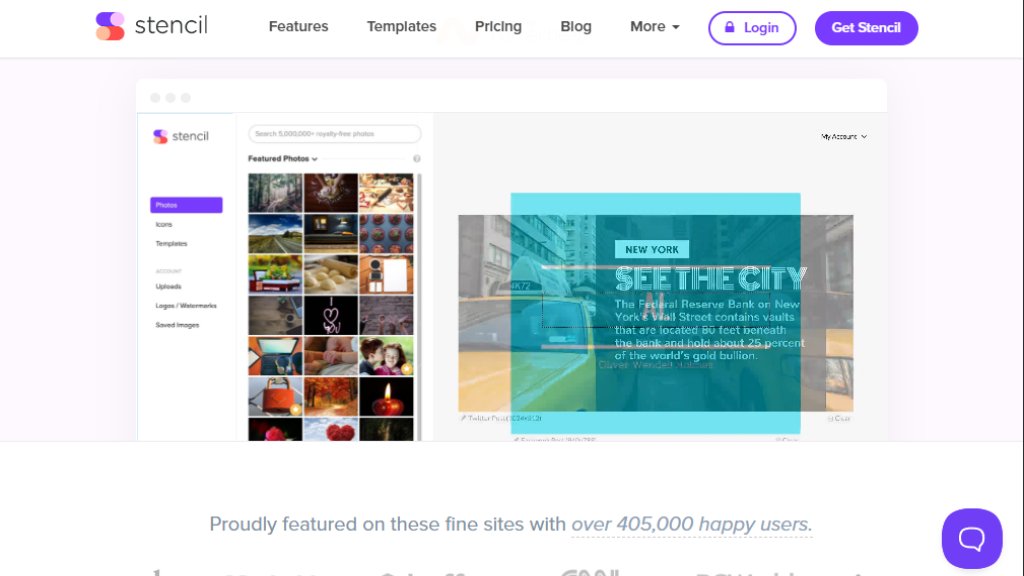This screenshot has height=576, width=1024.
Task: Click the Stencil logo in header
Action: [151, 26]
